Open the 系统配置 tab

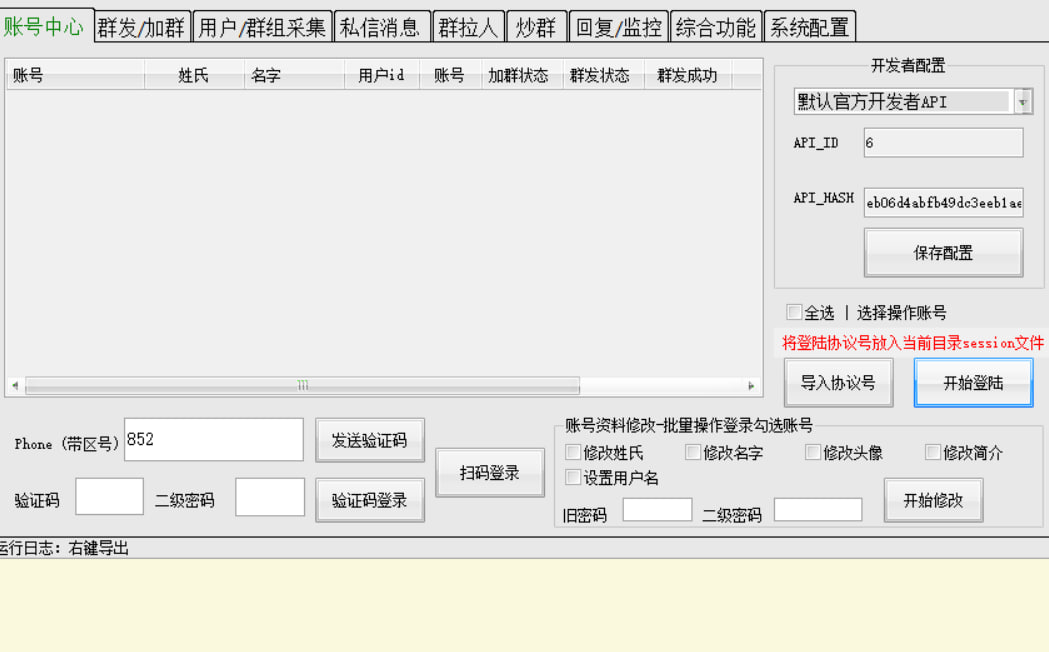pos(808,27)
